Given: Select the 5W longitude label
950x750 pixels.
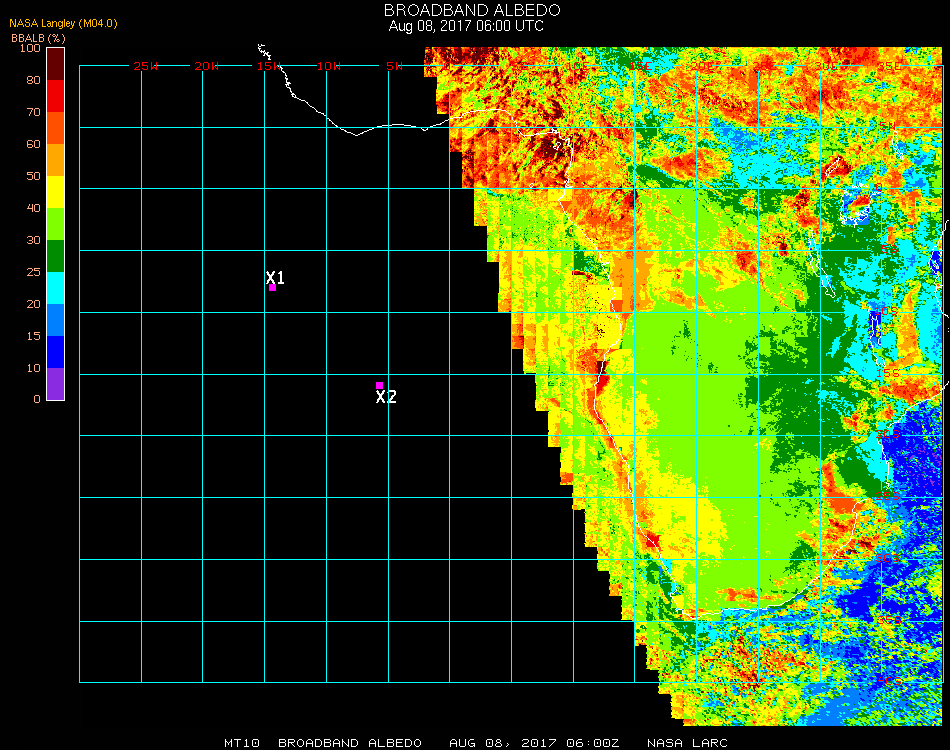Looking at the screenshot, I should coord(394,66).
